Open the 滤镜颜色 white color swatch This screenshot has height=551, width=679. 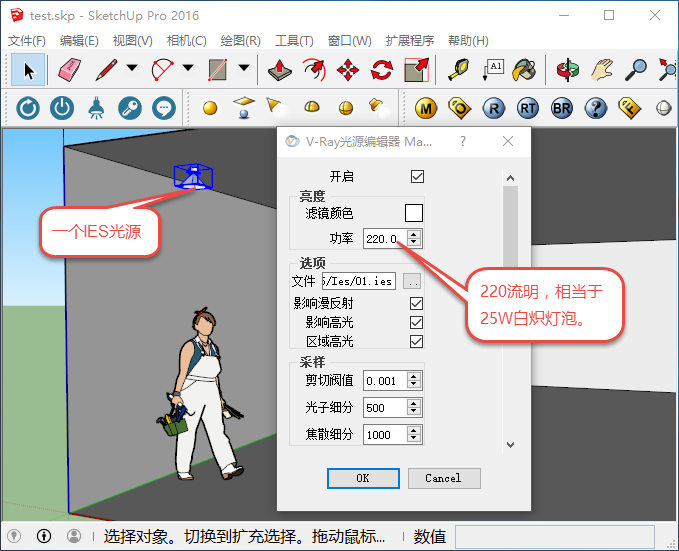tap(414, 213)
